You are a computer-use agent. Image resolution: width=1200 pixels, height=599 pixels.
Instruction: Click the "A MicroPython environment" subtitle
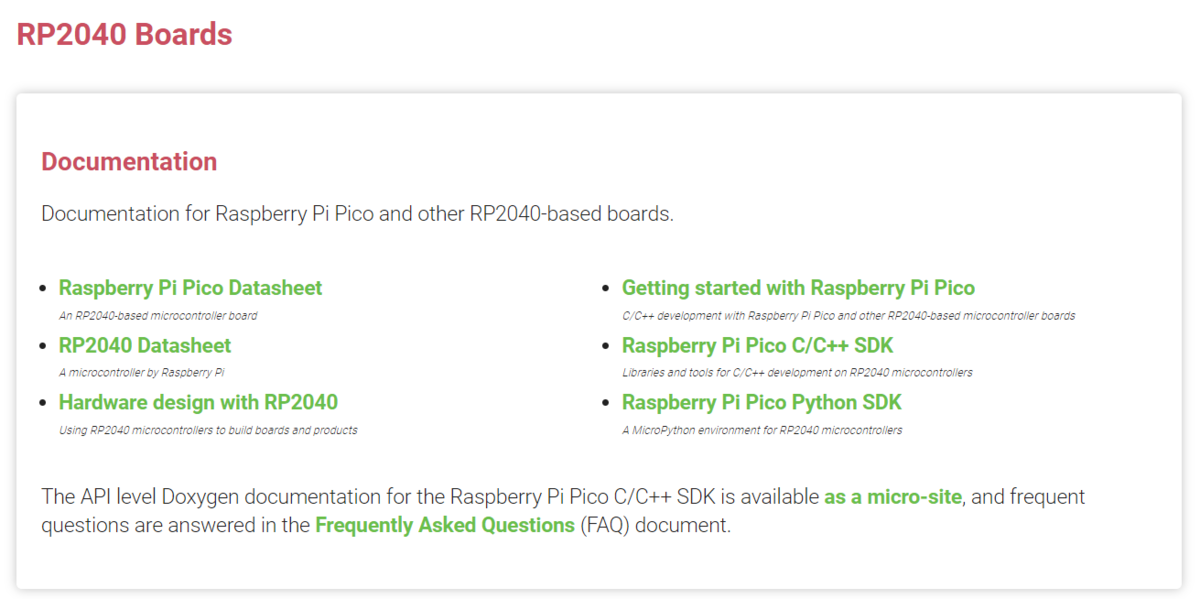coord(762,430)
